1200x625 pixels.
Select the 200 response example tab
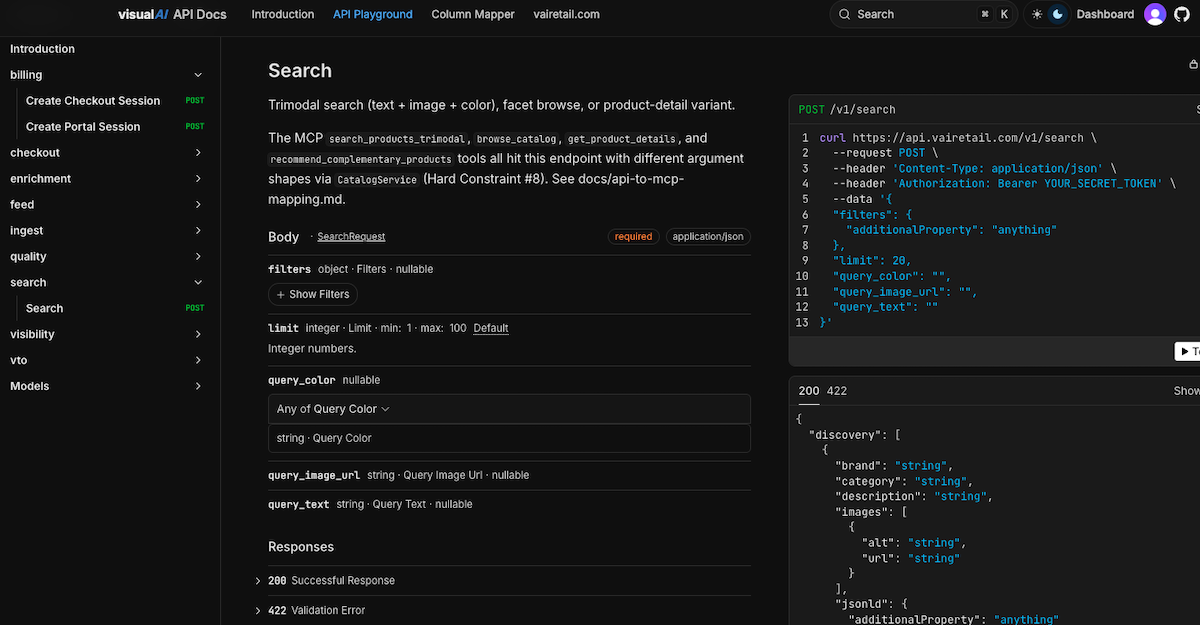[x=808, y=391]
